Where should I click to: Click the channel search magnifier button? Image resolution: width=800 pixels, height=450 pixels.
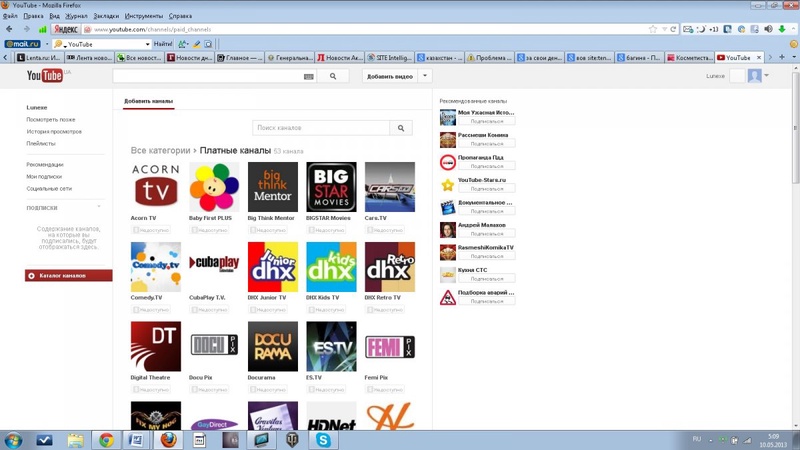coord(401,128)
